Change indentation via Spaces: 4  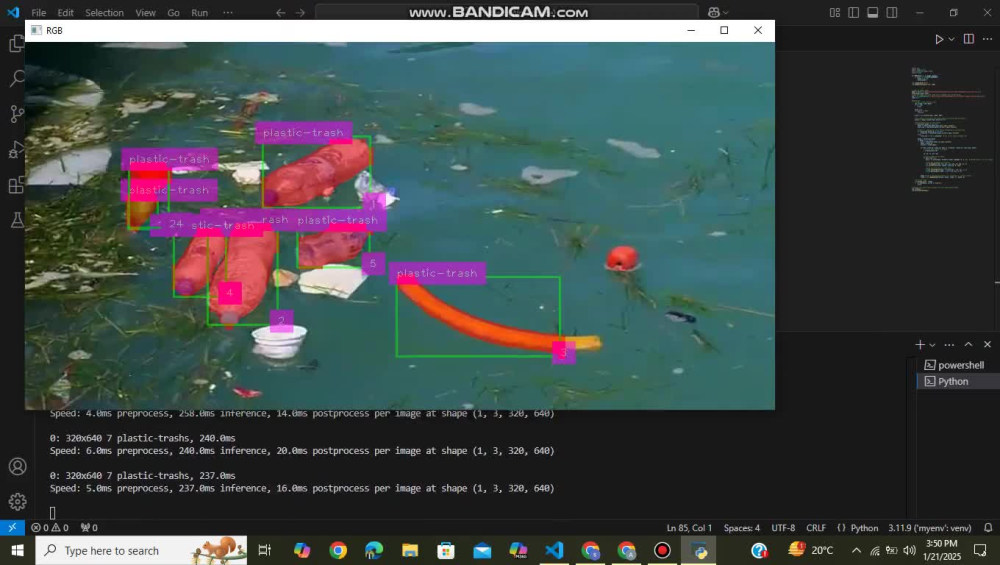741,527
